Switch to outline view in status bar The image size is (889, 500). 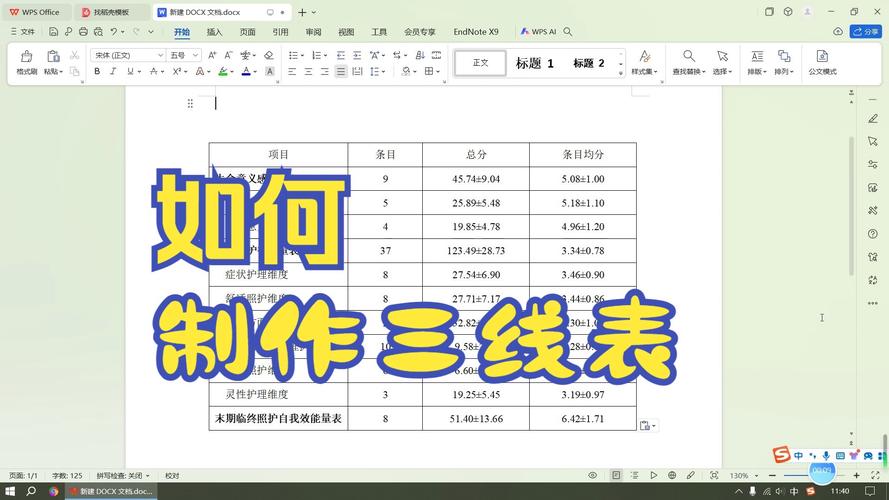pos(634,475)
